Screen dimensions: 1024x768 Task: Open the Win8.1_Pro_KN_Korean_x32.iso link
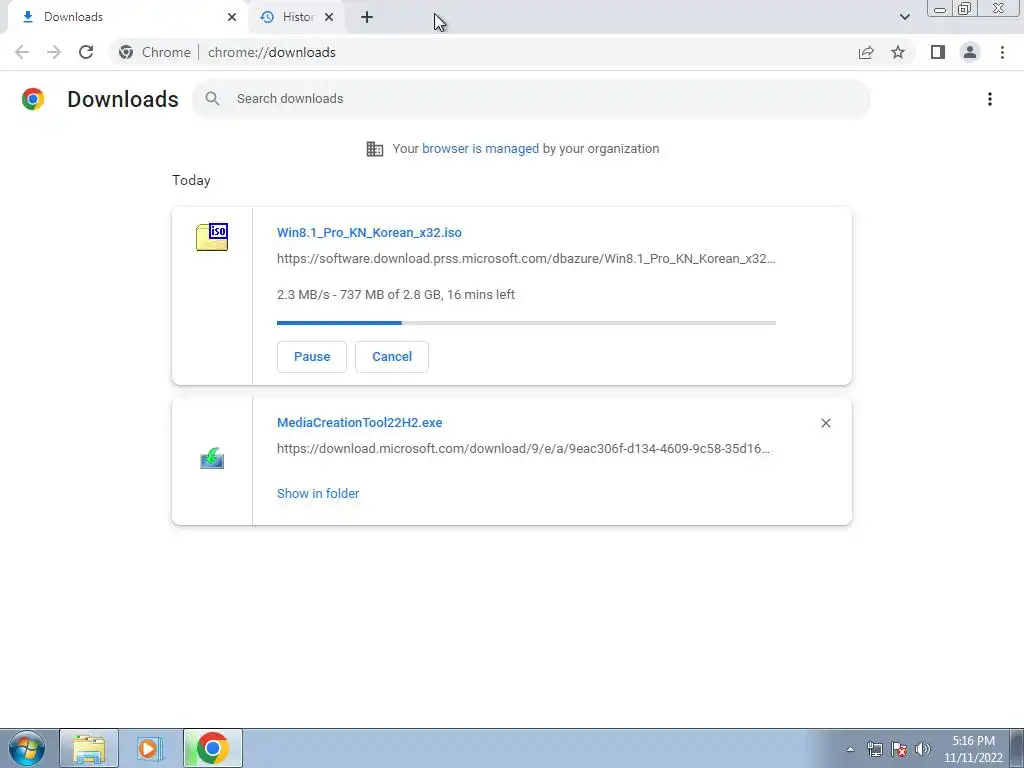tap(369, 232)
